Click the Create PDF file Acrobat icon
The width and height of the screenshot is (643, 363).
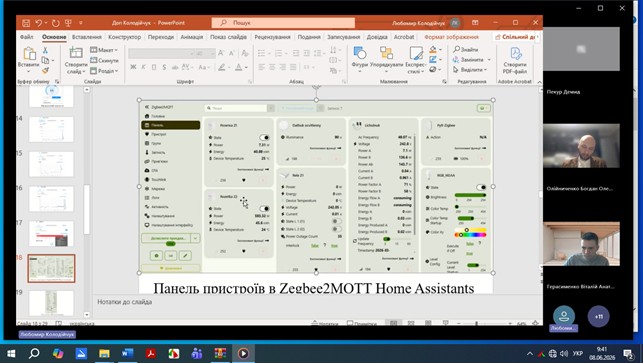point(515,54)
